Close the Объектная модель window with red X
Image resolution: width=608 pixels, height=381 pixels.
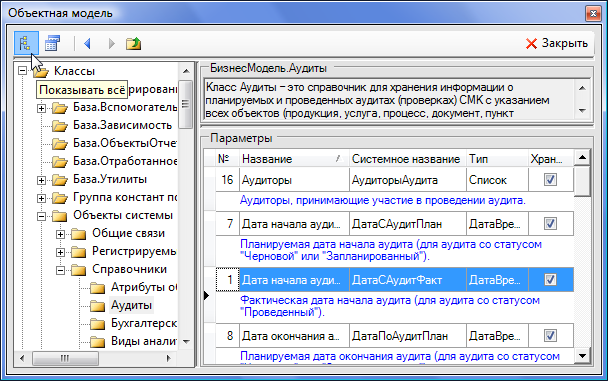[593, 14]
